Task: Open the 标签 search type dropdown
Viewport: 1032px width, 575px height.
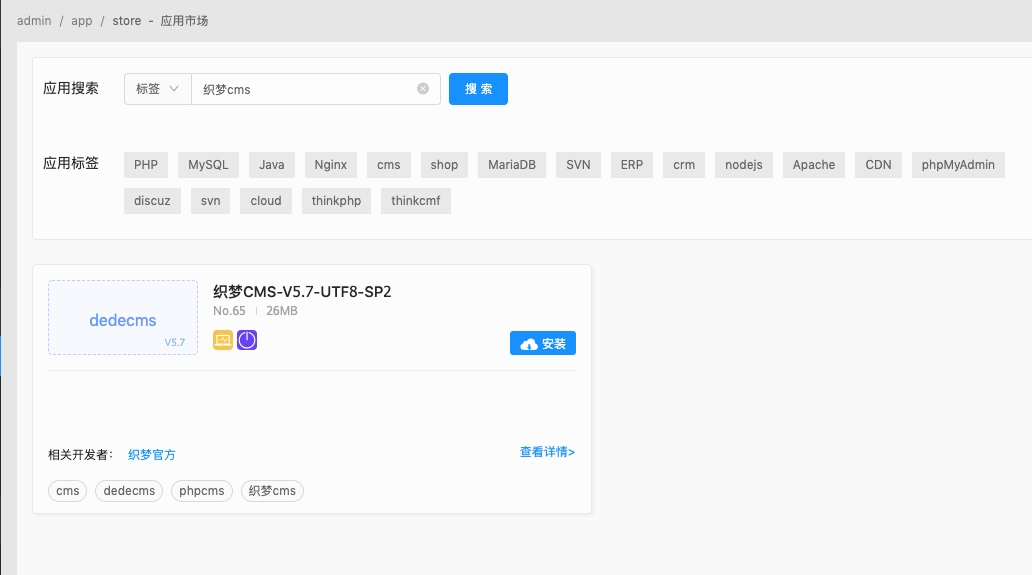Action: (x=157, y=89)
